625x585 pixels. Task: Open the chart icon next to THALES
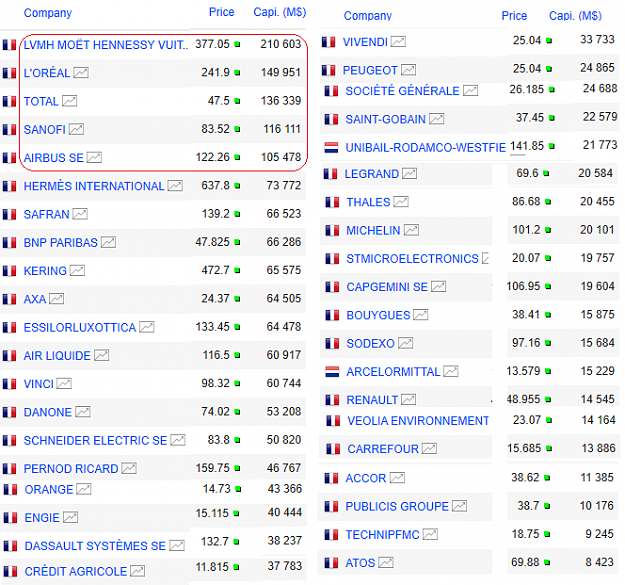click(x=401, y=202)
